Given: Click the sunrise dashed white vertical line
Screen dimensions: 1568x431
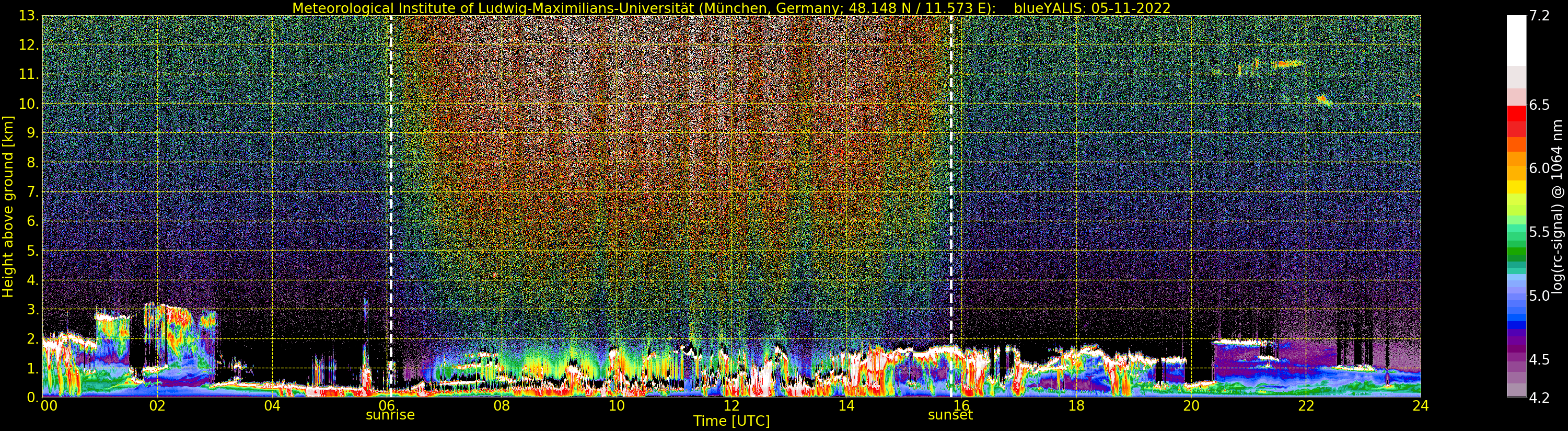Looking at the screenshot, I should [391, 206].
